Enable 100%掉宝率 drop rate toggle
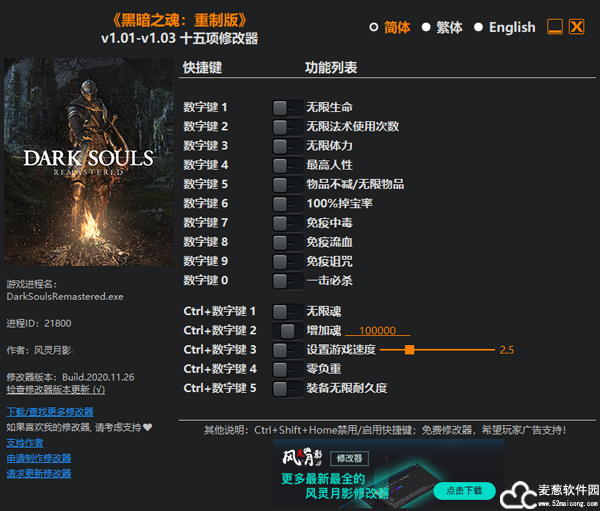The width and height of the screenshot is (600, 511). point(287,204)
